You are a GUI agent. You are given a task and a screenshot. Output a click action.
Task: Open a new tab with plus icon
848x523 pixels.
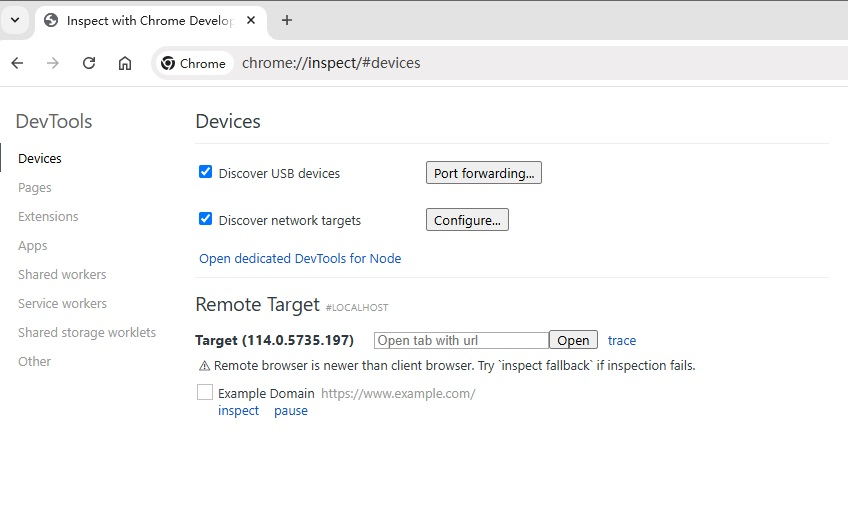(287, 21)
